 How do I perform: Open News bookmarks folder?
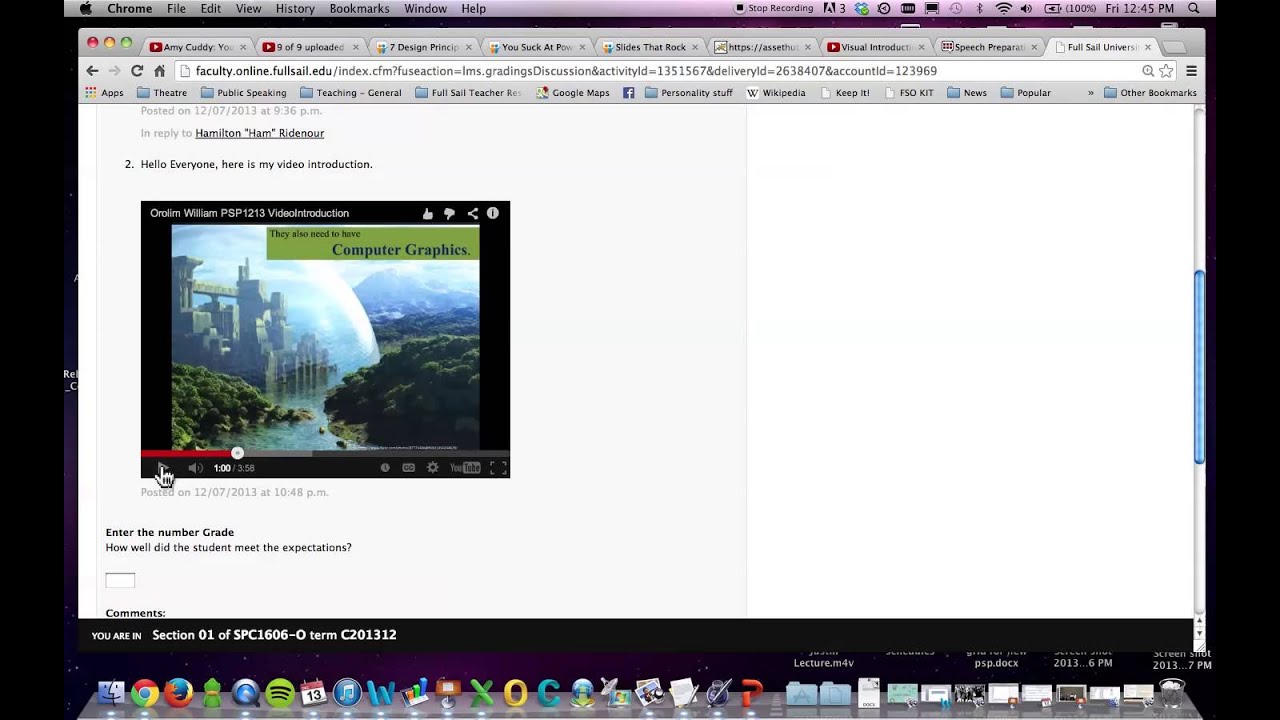pyautogui.click(x=967, y=93)
